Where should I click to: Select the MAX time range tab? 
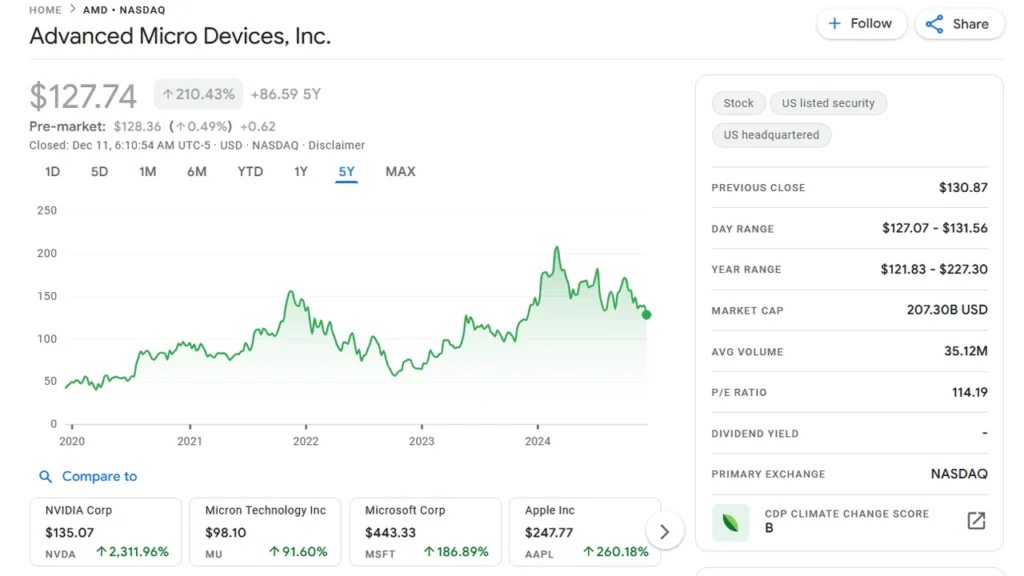pyautogui.click(x=400, y=172)
